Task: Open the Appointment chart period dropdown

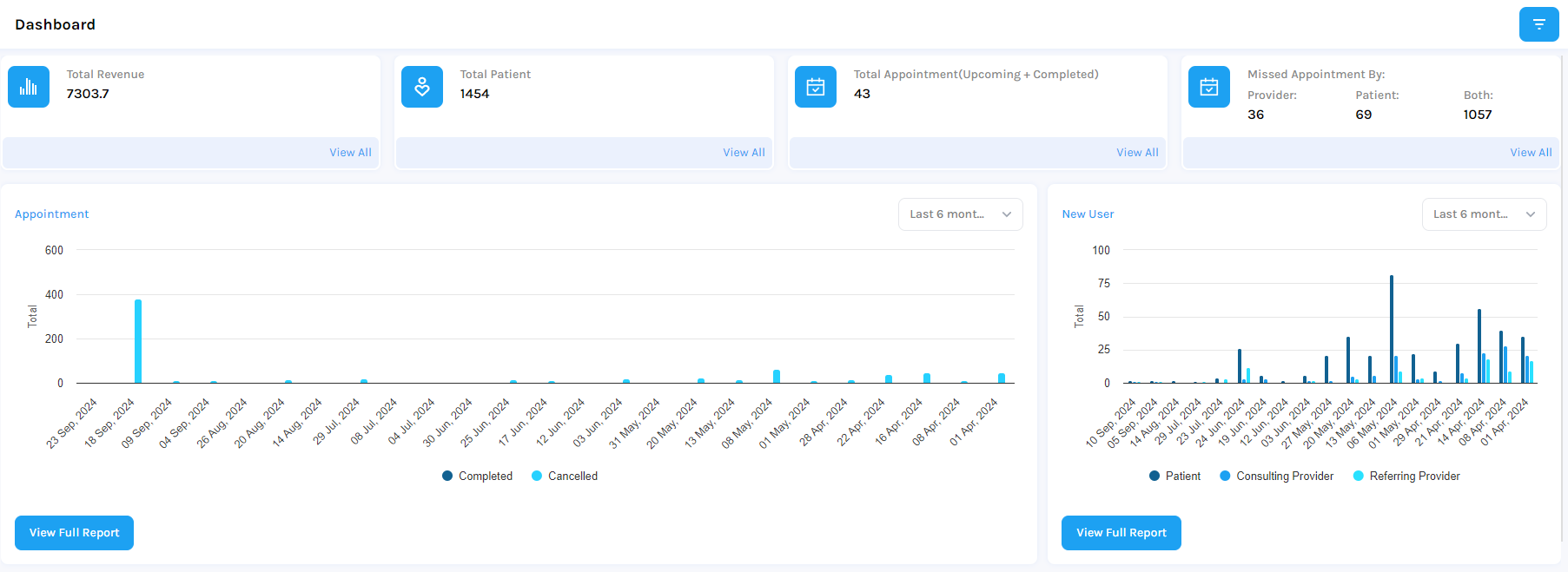Action: pos(960,214)
